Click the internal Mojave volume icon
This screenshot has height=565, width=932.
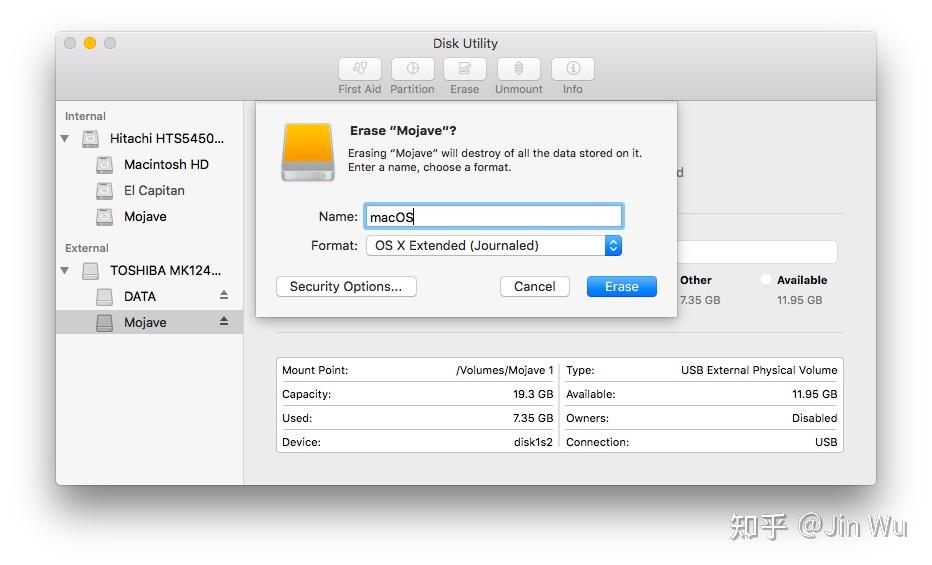point(105,217)
